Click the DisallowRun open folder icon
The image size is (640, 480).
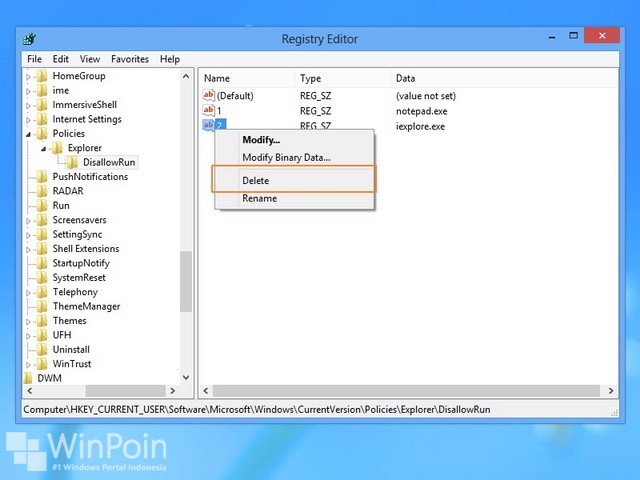tap(73, 162)
